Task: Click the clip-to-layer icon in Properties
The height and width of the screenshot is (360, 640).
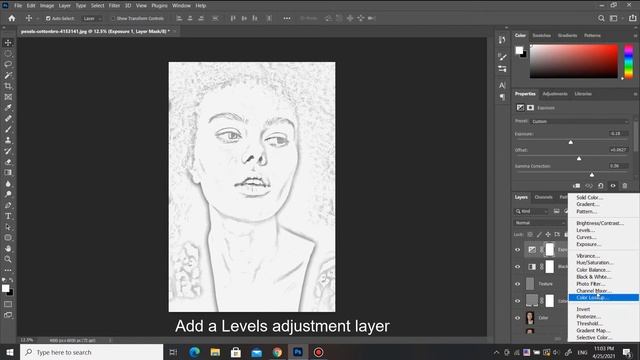Action: click(577, 186)
